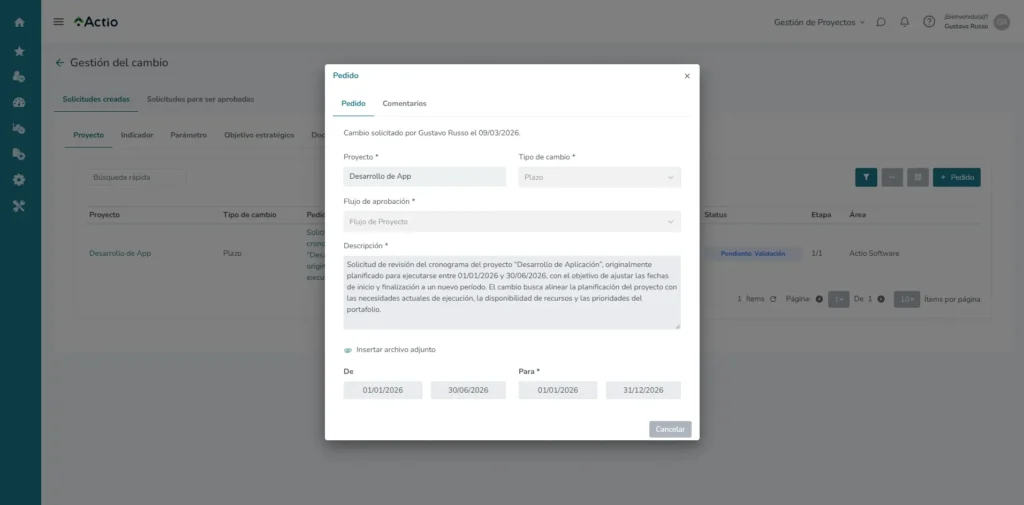Open the chat messages icon in header
1024x505 pixels.
click(881, 22)
